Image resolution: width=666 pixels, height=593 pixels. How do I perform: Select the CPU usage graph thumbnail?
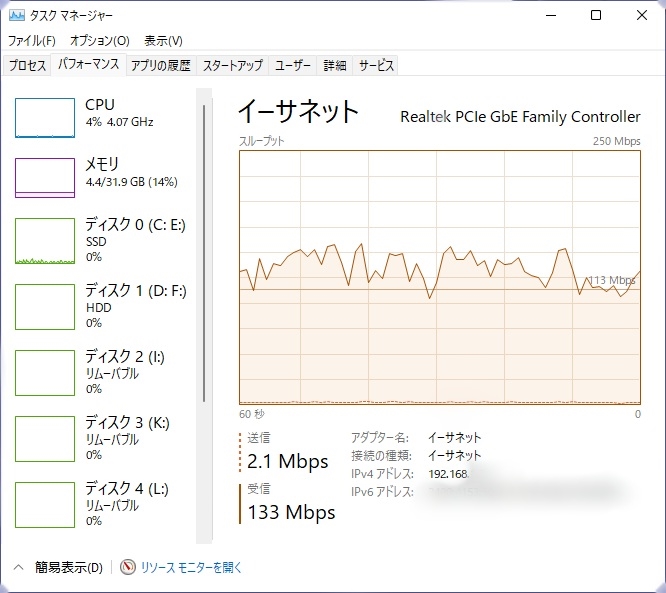(x=45, y=118)
